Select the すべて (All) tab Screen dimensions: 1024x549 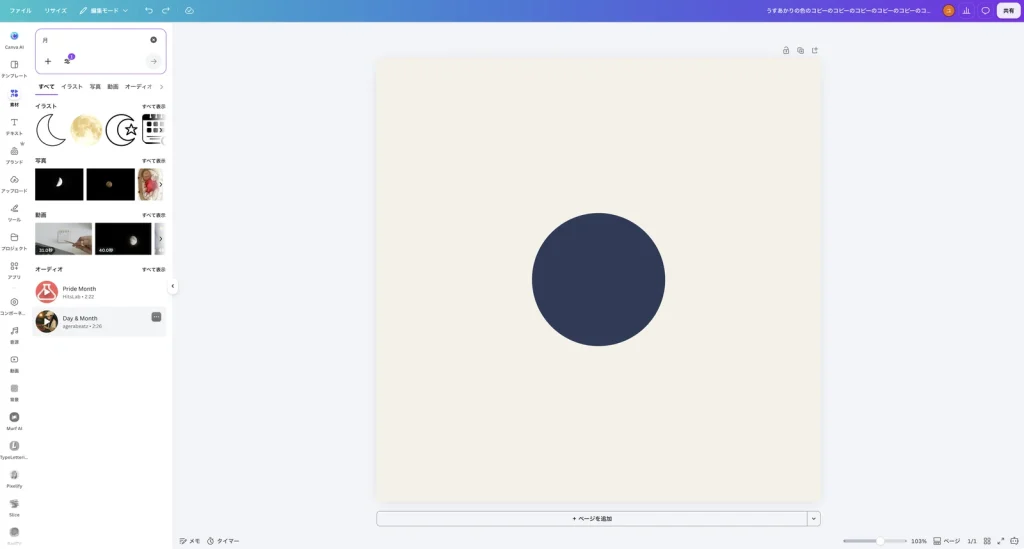point(46,87)
